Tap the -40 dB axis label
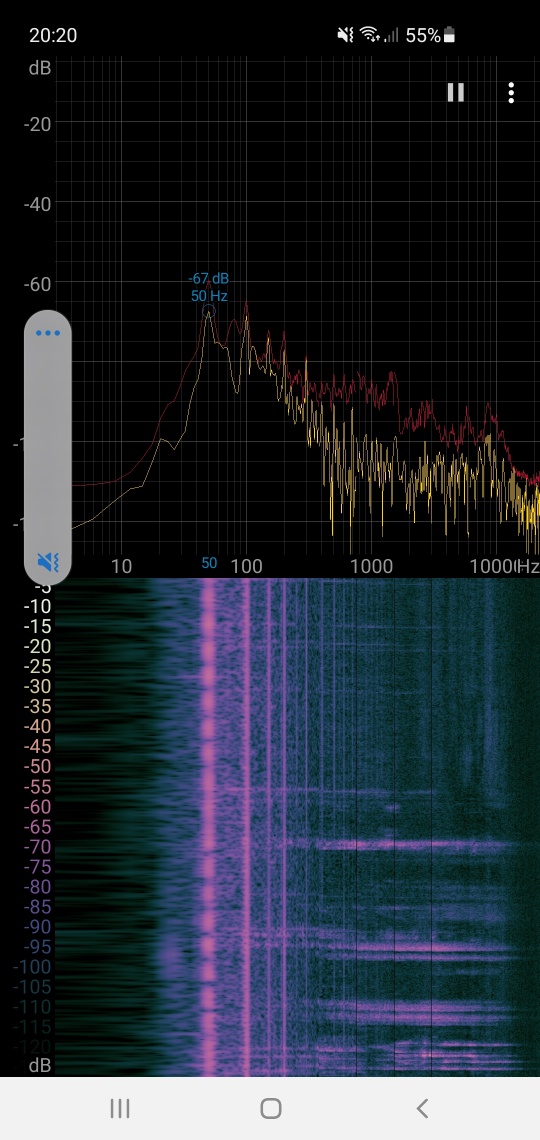This screenshot has width=540, height=1140. [37, 204]
